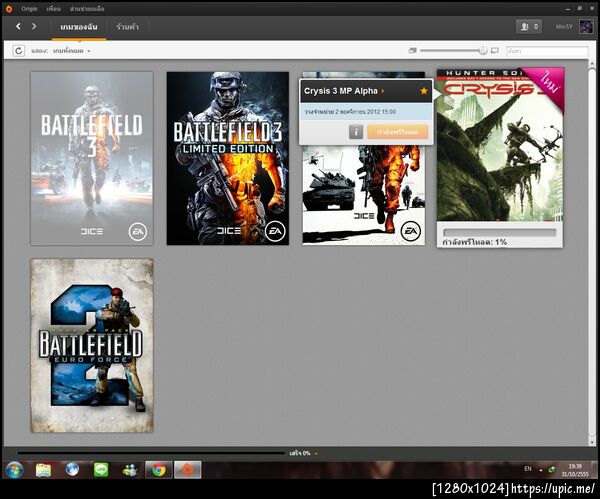Select Battlefield 3 Limited Edition tile
Screen dimensions: 600x499
pyautogui.click(x=228, y=158)
